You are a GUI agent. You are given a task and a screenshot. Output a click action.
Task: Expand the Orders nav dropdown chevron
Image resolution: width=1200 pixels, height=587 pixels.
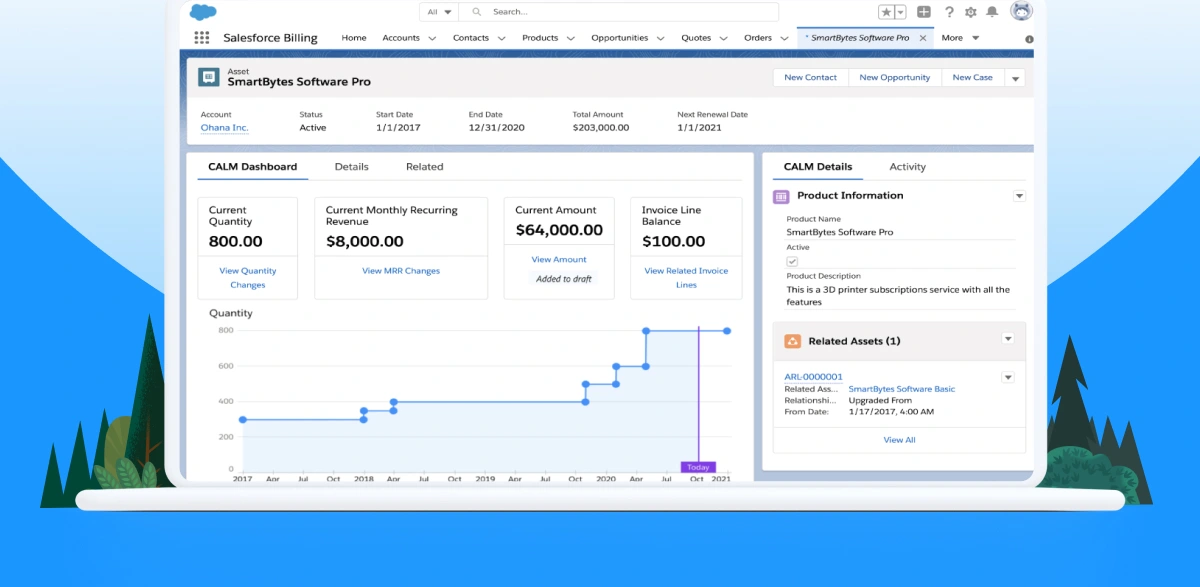(785, 38)
